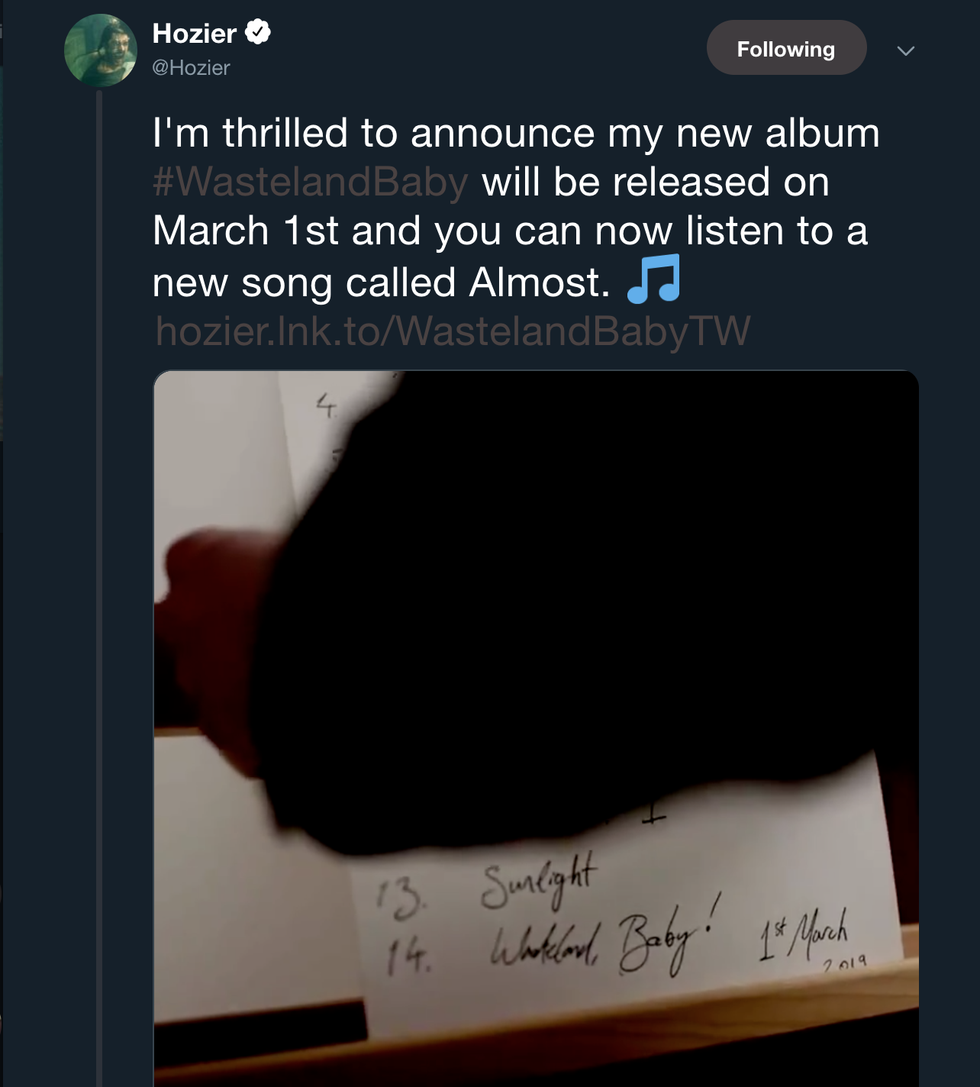Open Hozier's profile picture avatar
Image resolution: width=980 pixels, height=1087 pixels.
pos(100,51)
